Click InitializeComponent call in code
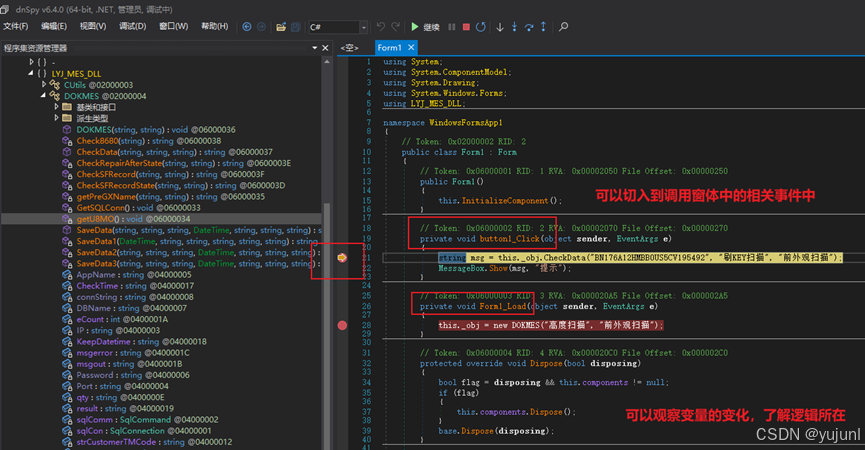The width and height of the screenshot is (865, 450). [x=505, y=201]
